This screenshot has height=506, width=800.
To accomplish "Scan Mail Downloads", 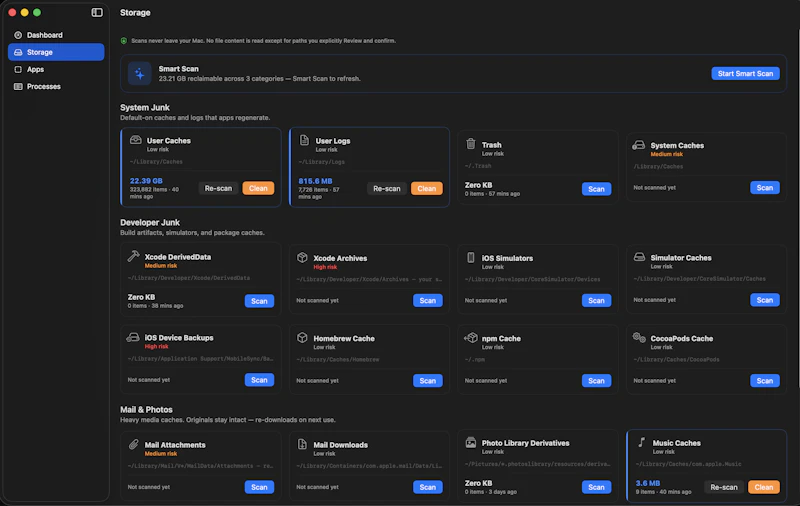I will (428, 487).
